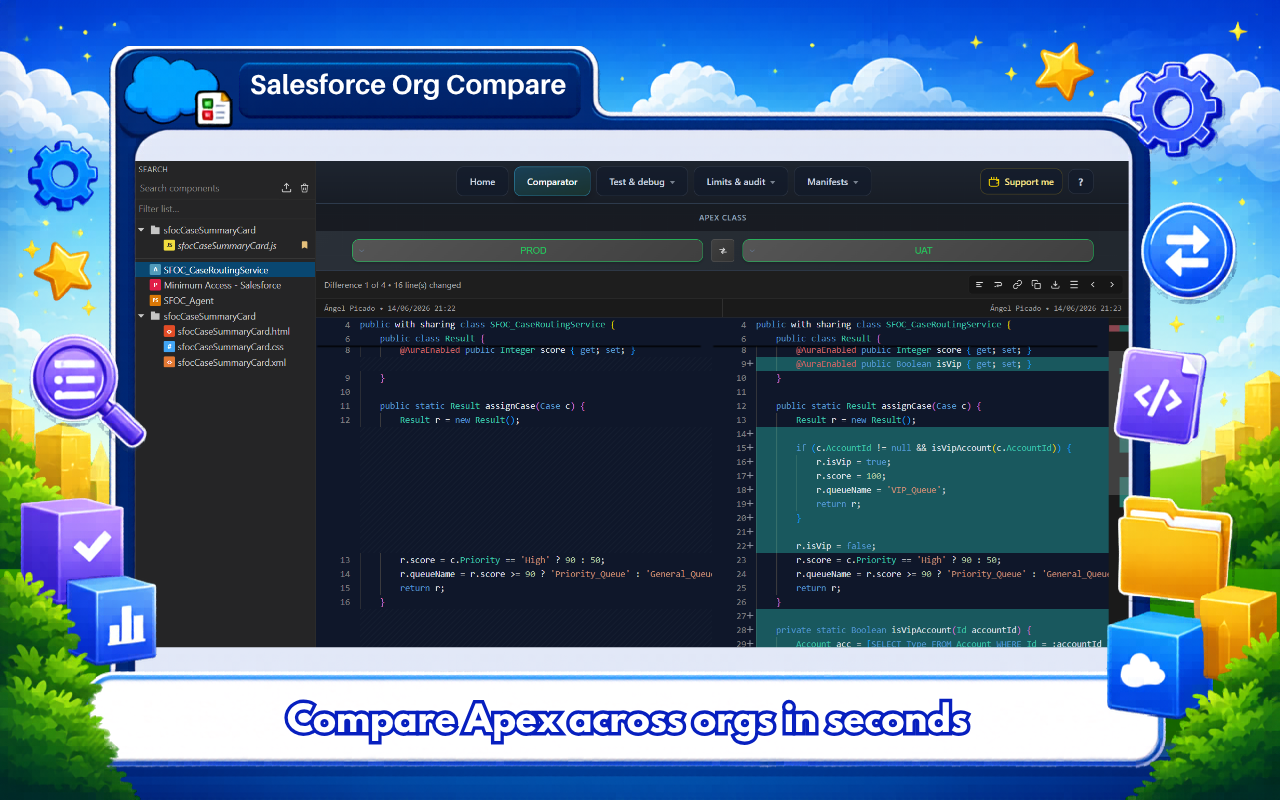Screen dimensions: 1280x800
Task: Open the UAT org selector
Action: pyautogui.click(x=918, y=251)
